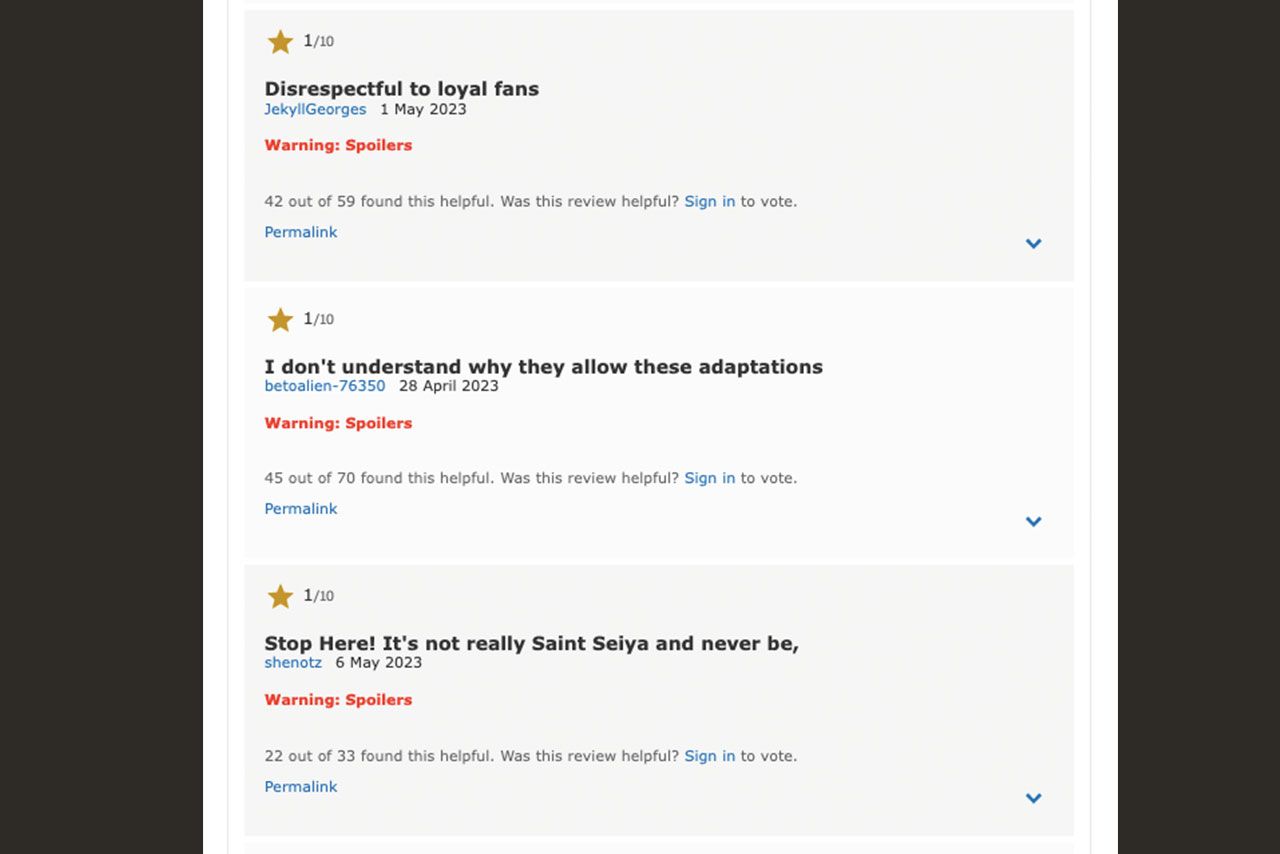This screenshot has width=1280, height=854.
Task: Open 'I don't understand why they allow these adaptations'
Action: (x=543, y=367)
